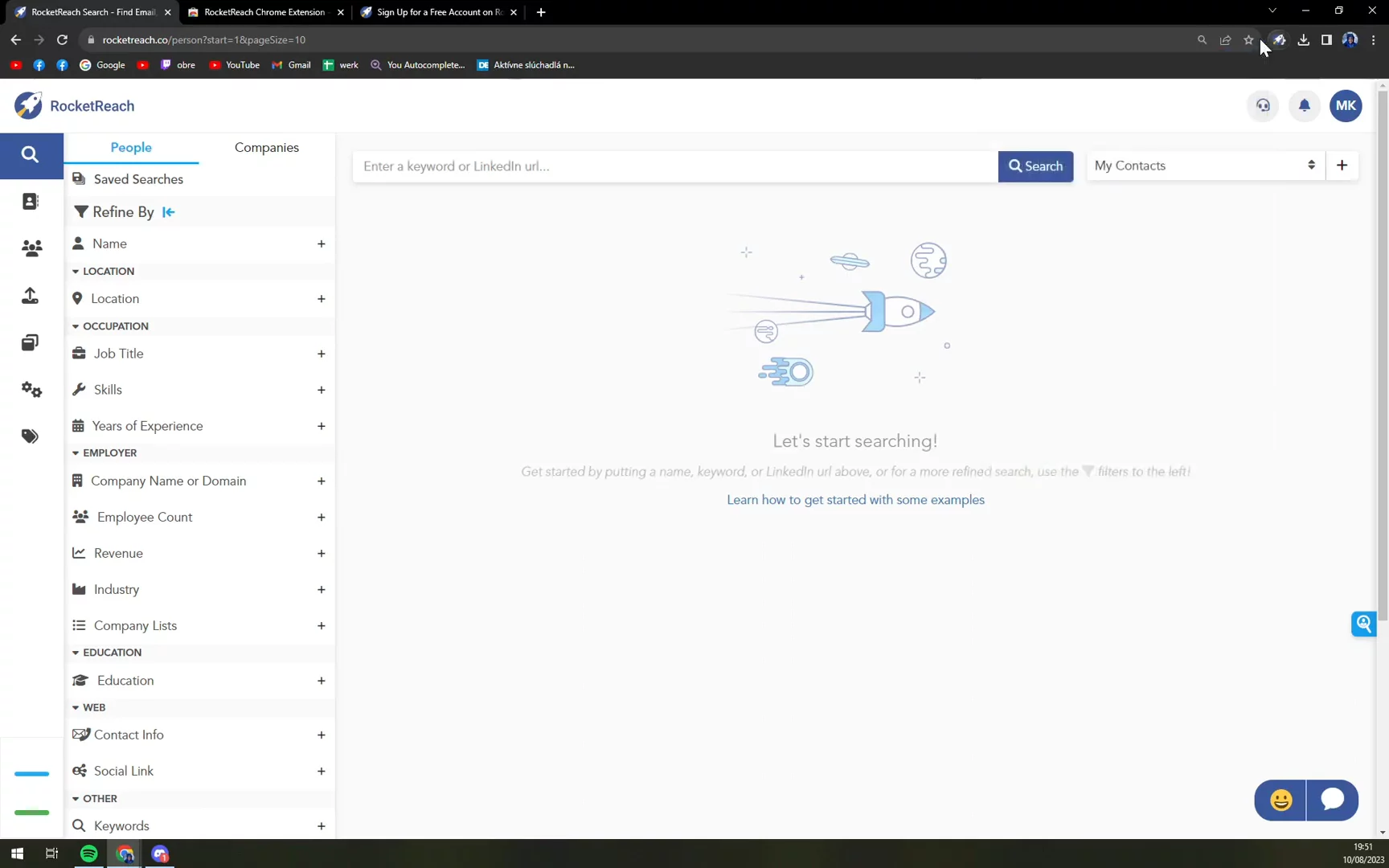Collapse the LOCATION filter section
The image size is (1389, 868).
click(x=76, y=272)
